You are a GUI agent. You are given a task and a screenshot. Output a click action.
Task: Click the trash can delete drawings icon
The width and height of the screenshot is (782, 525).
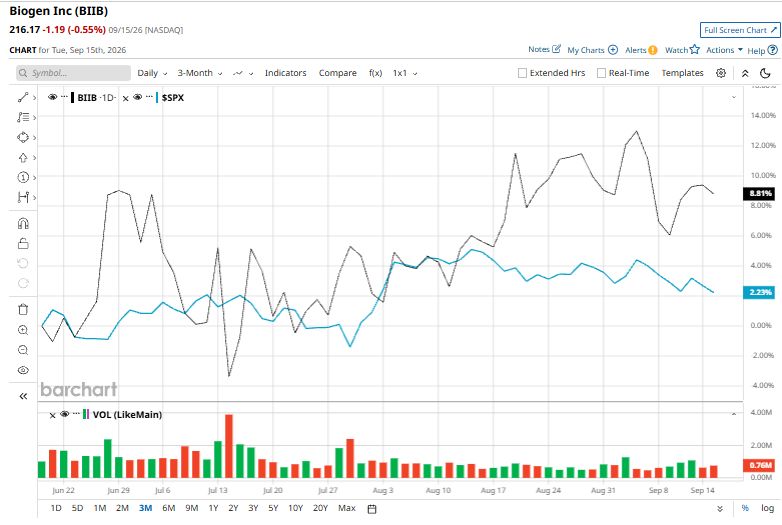pos(23,310)
